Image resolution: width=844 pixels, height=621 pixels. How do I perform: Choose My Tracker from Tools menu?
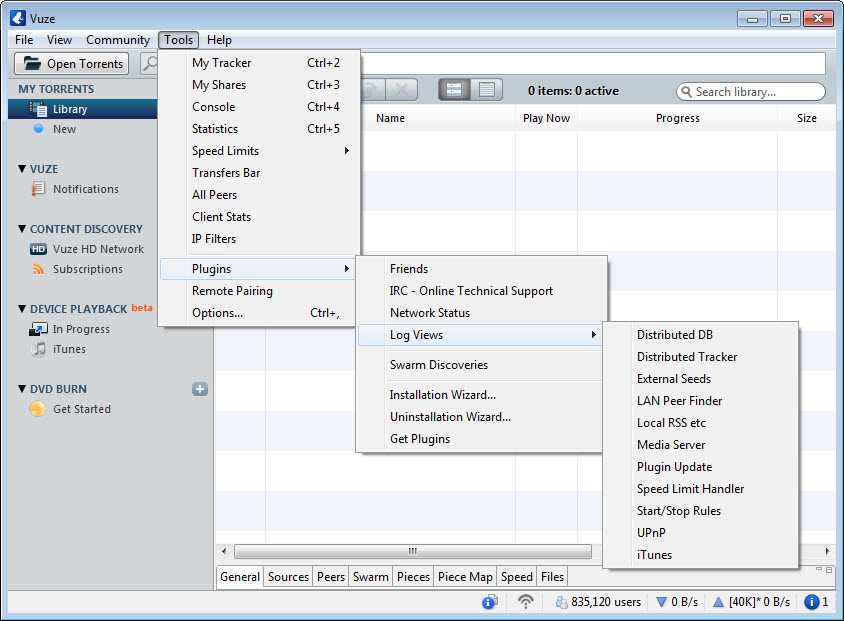259,63
